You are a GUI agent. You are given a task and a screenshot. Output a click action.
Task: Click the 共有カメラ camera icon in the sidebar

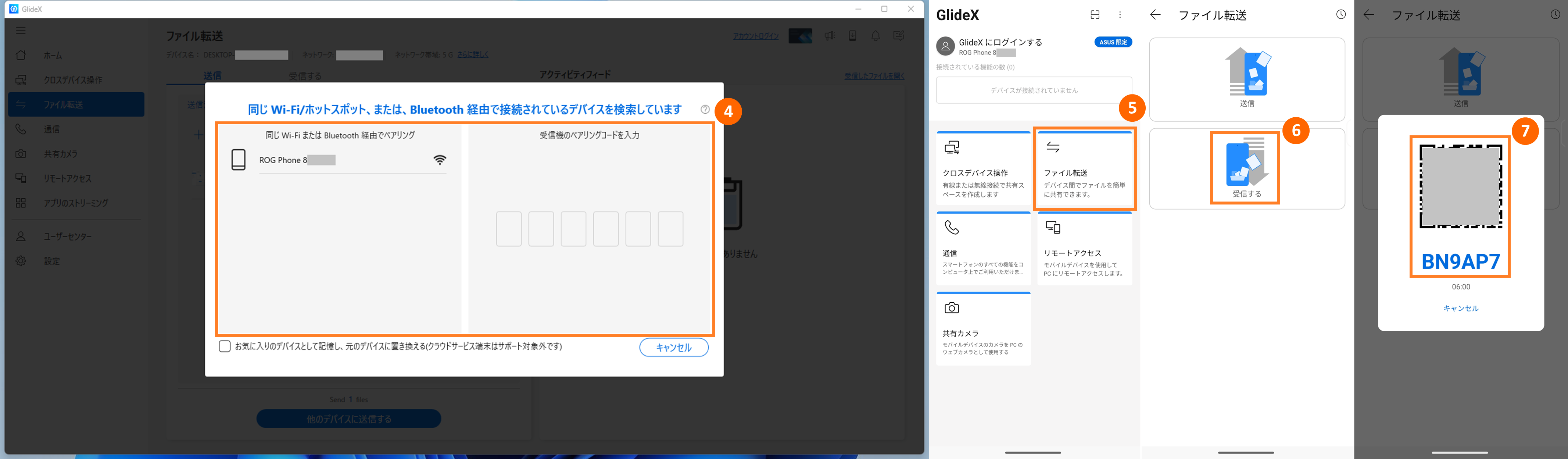(x=21, y=154)
